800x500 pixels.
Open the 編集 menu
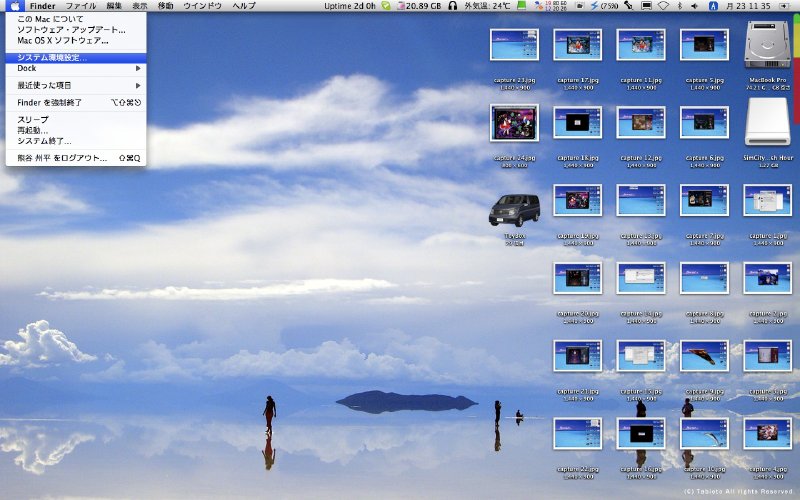pyautogui.click(x=114, y=6)
